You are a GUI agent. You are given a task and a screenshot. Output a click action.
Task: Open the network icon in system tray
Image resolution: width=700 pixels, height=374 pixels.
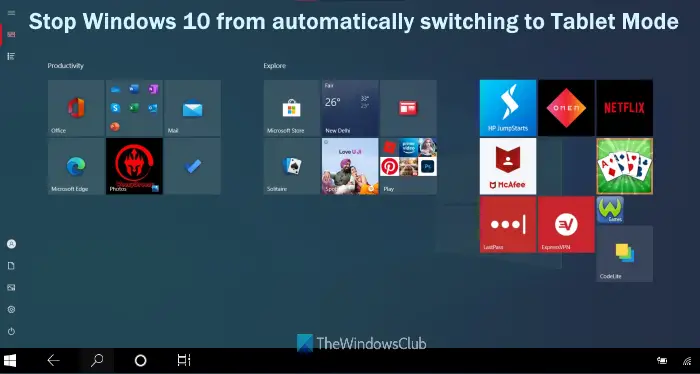(x=687, y=361)
